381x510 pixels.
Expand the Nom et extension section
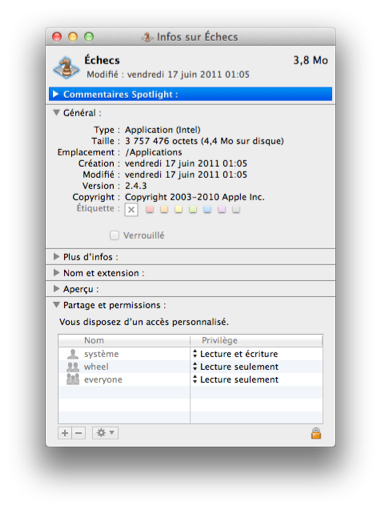click(x=56, y=273)
